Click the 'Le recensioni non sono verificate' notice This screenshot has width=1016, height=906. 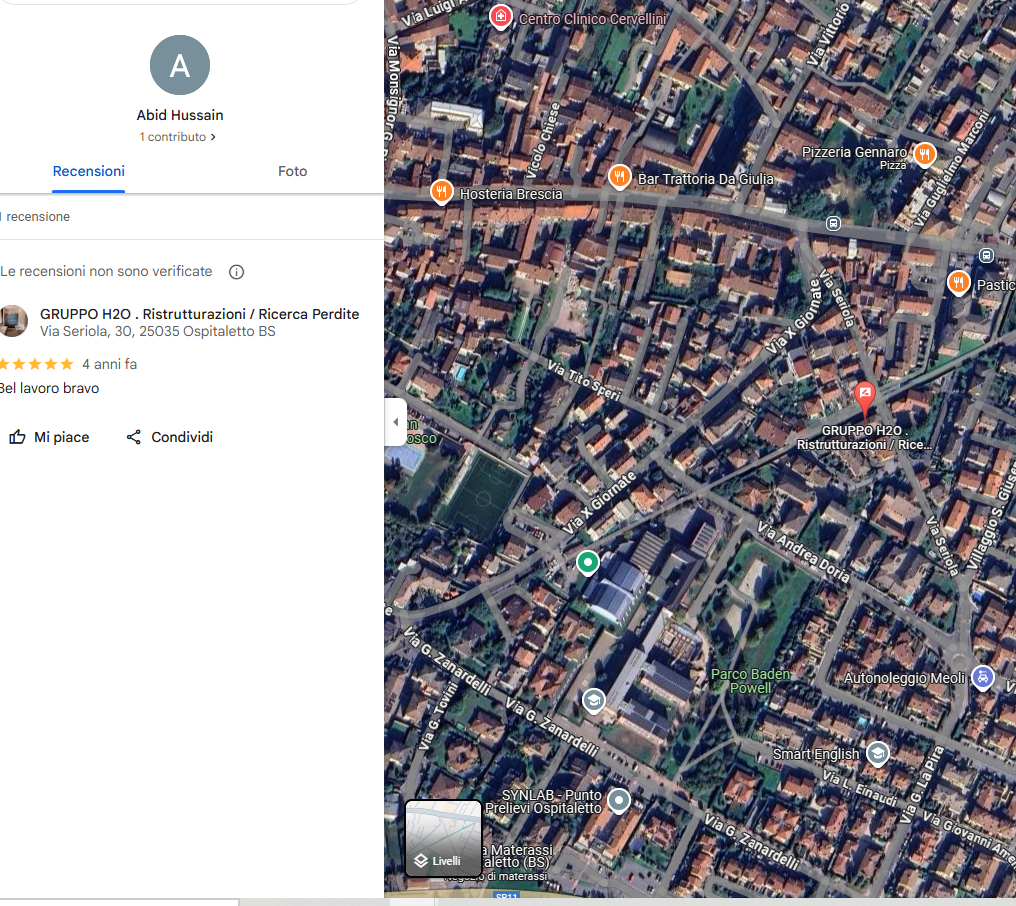coord(106,272)
